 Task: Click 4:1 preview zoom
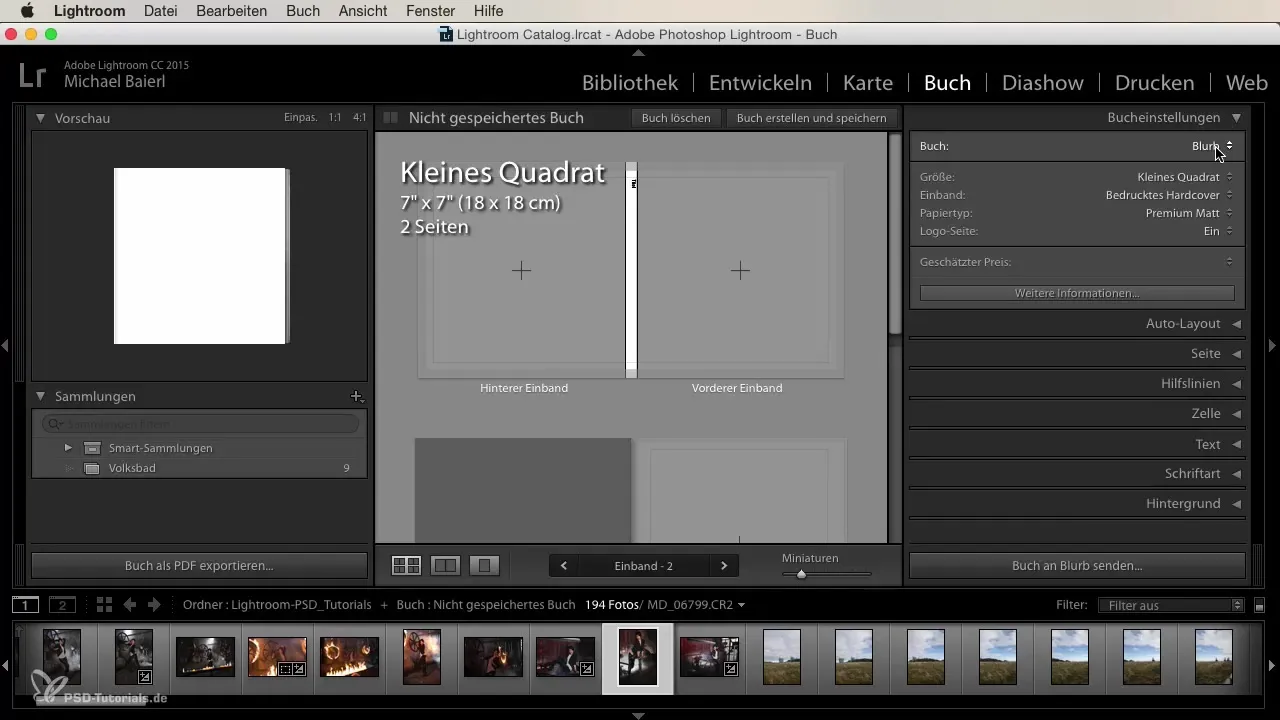click(359, 118)
